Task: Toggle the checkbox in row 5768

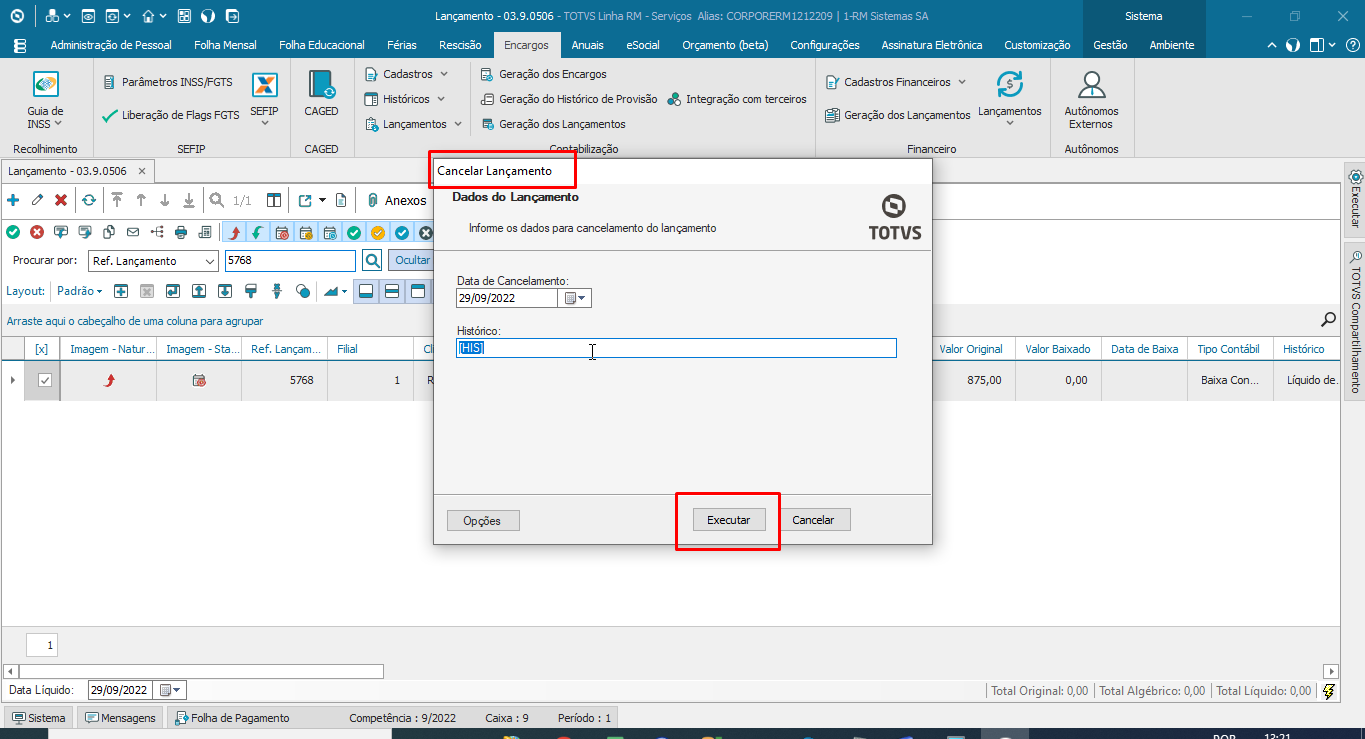Action: tap(45, 380)
